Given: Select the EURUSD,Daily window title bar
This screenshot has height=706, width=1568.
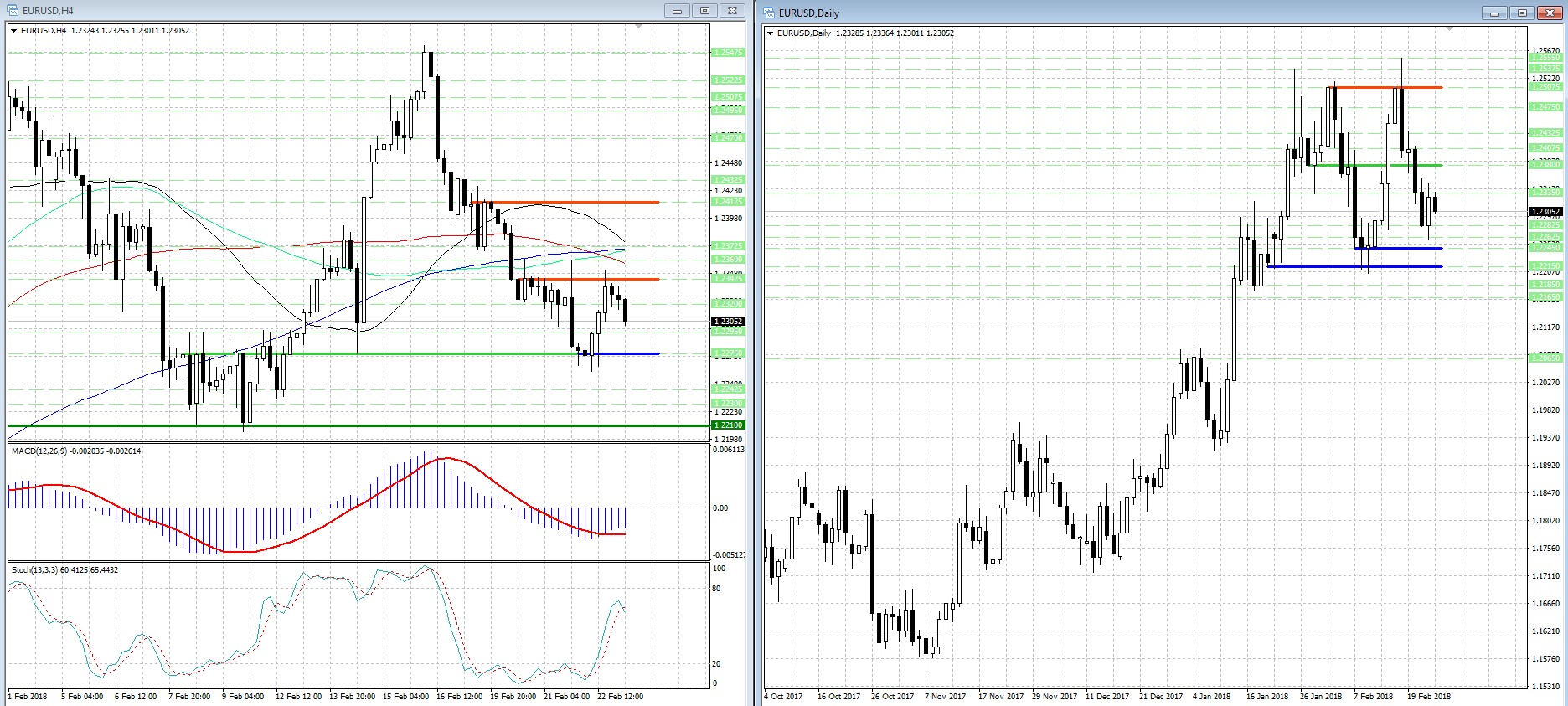Looking at the screenshot, I should (x=1089, y=13).
